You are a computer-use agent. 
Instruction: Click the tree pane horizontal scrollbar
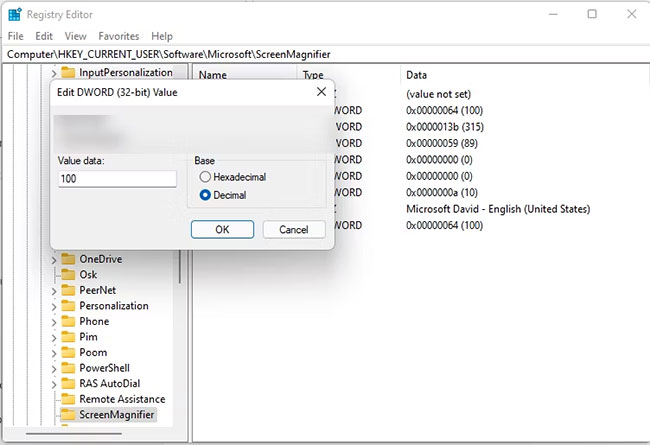[x=74, y=434]
